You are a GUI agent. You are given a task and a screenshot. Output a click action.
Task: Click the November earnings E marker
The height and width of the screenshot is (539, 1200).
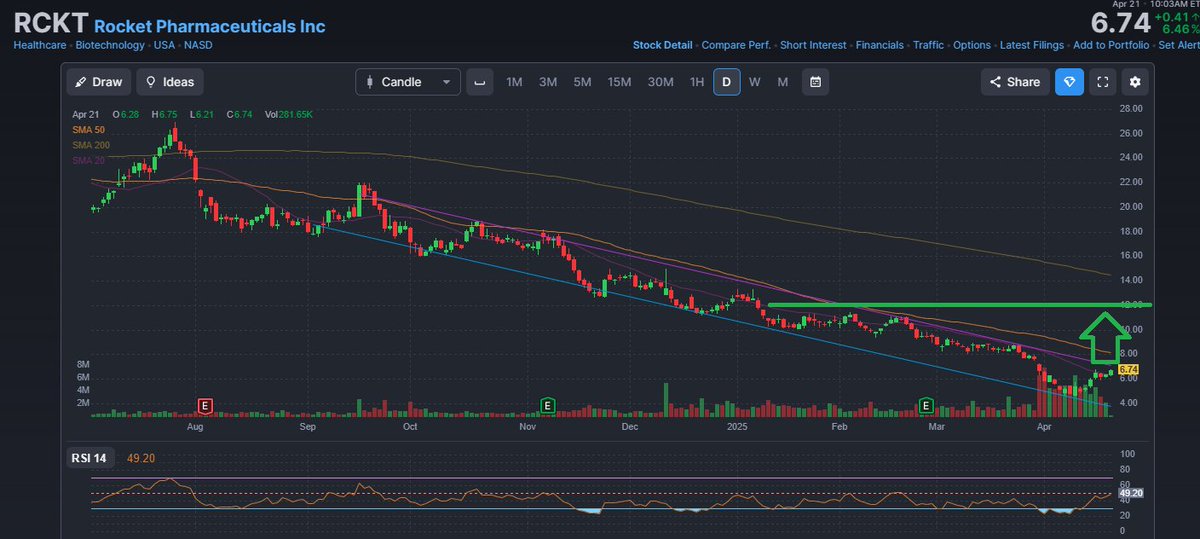coord(547,405)
